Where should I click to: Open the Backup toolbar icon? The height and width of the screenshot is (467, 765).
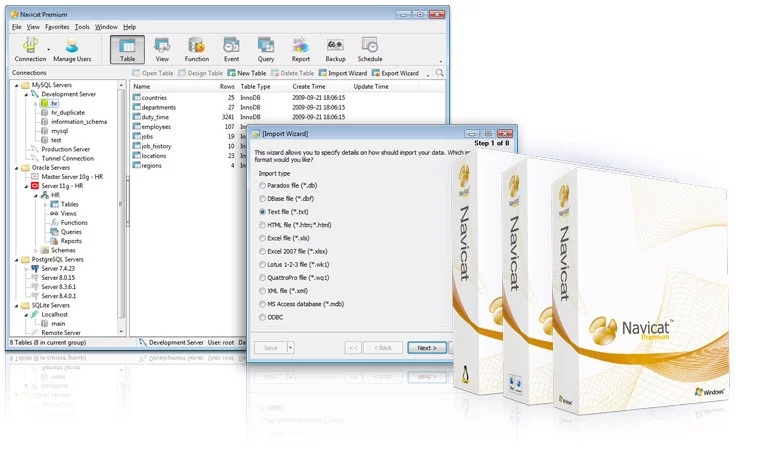pos(335,49)
